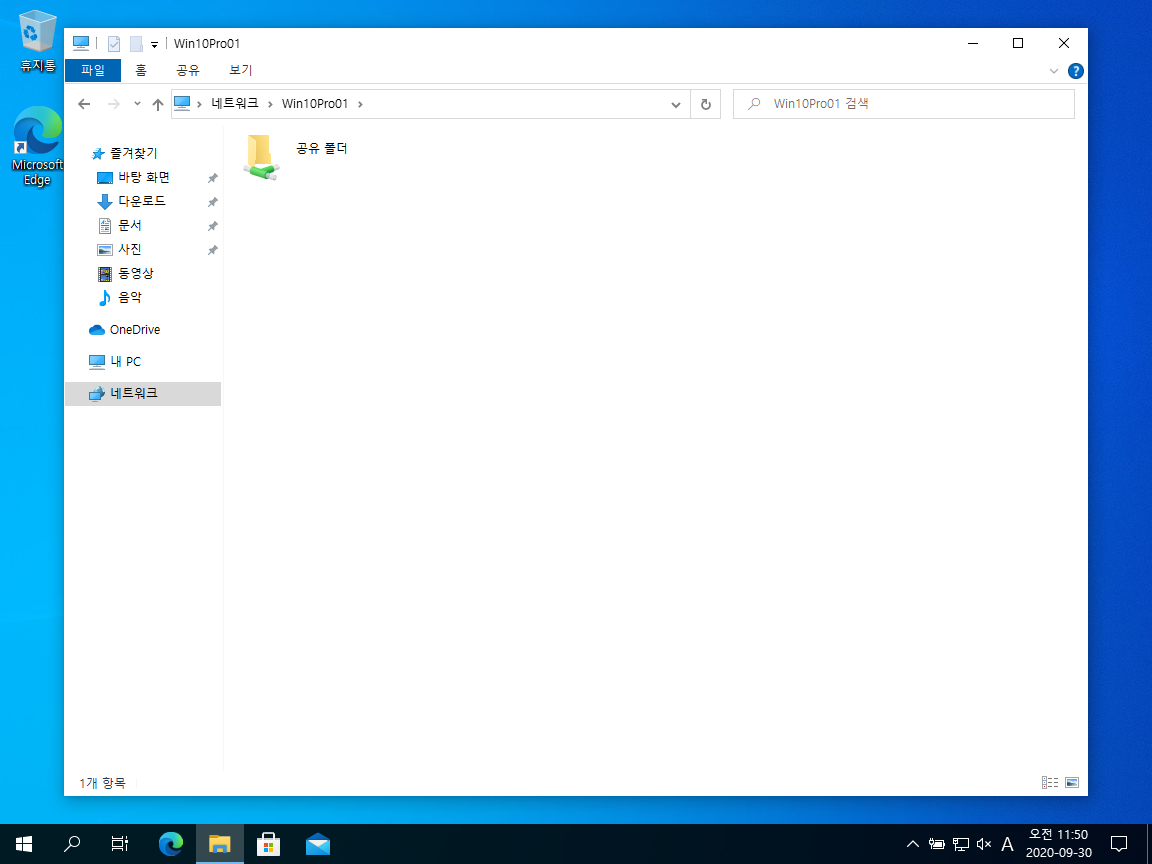The width and height of the screenshot is (1152, 864).
Task: Click the pin icon next to 바탕 화면
Action: [x=212, y=178]
